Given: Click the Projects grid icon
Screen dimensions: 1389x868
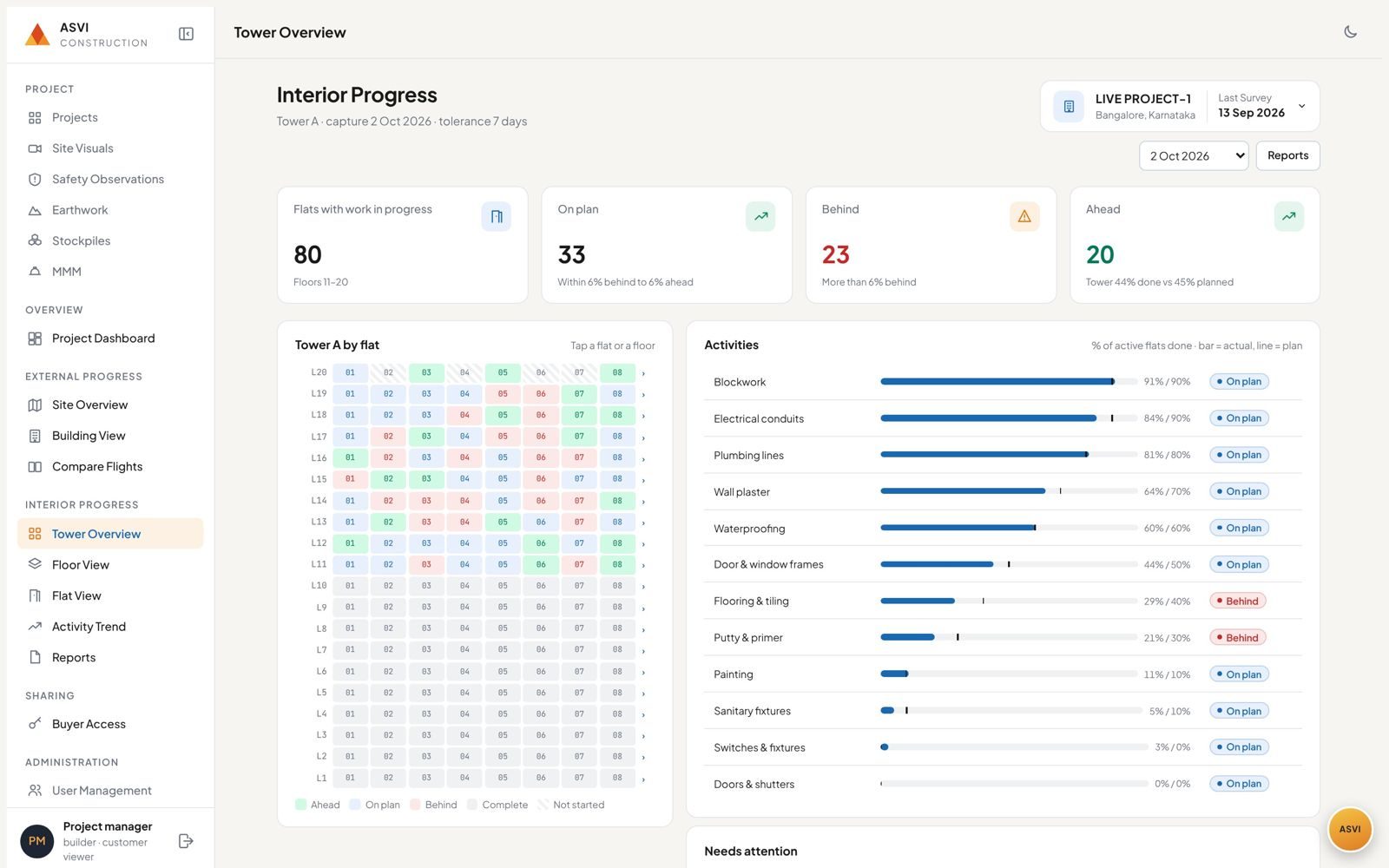Looking at the screenshot, I should click(35, 117).
